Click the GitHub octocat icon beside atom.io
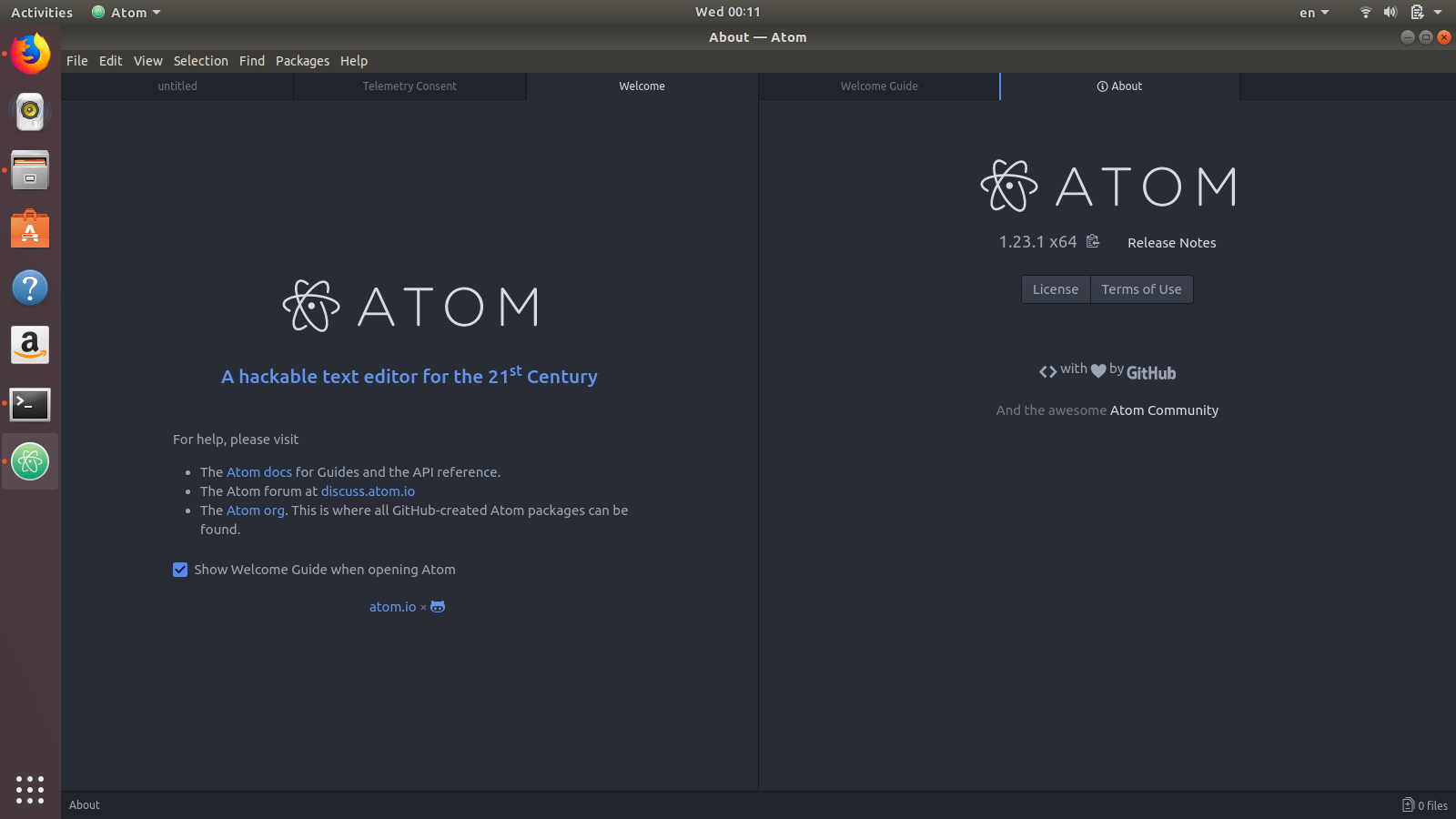Image resolution: width=1456 pixels, height=819 pixels. point(437,606)
